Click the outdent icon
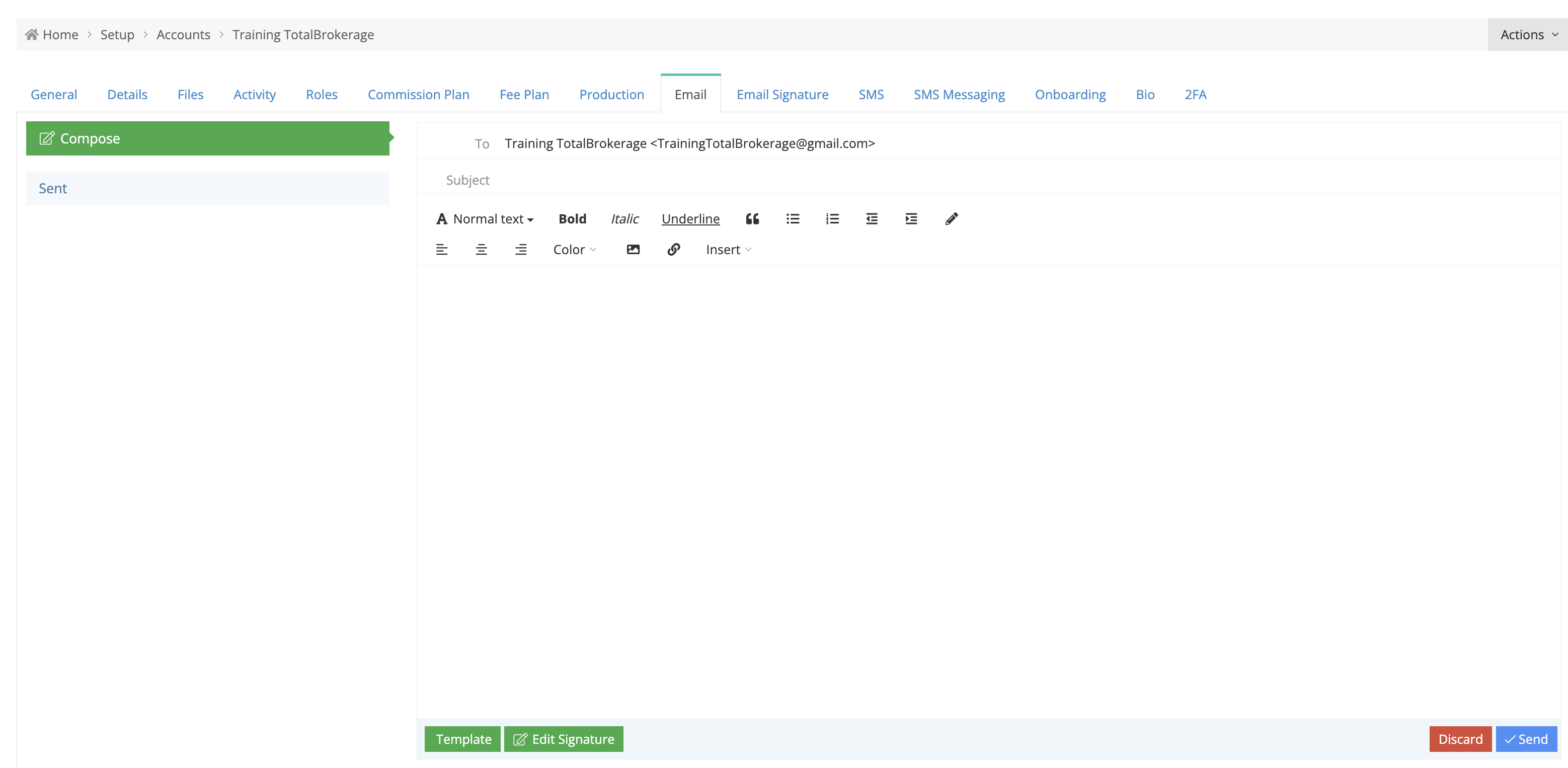 [872, 218]
